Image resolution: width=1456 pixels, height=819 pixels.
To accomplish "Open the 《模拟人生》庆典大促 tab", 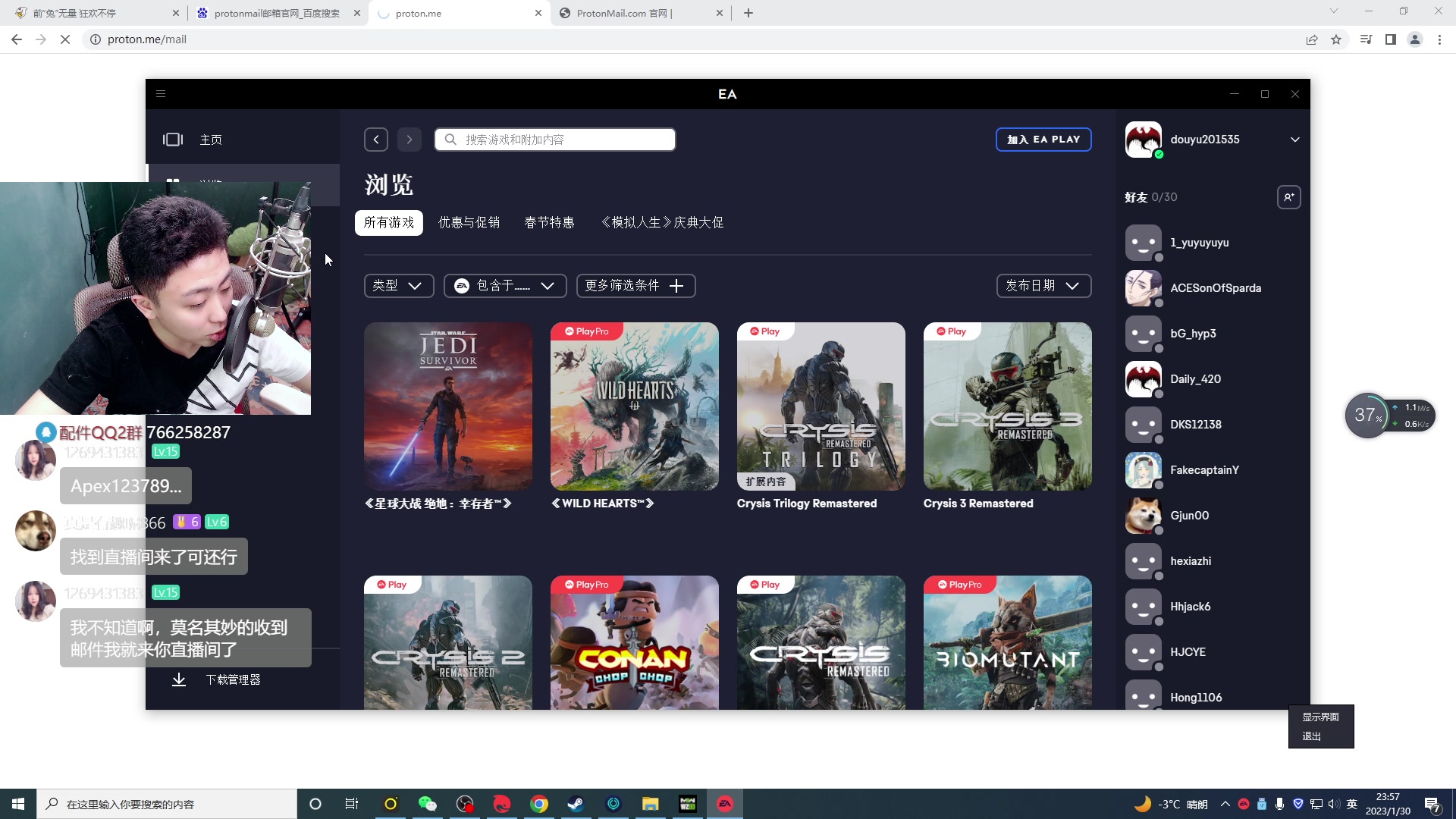I will click(662, 223).
